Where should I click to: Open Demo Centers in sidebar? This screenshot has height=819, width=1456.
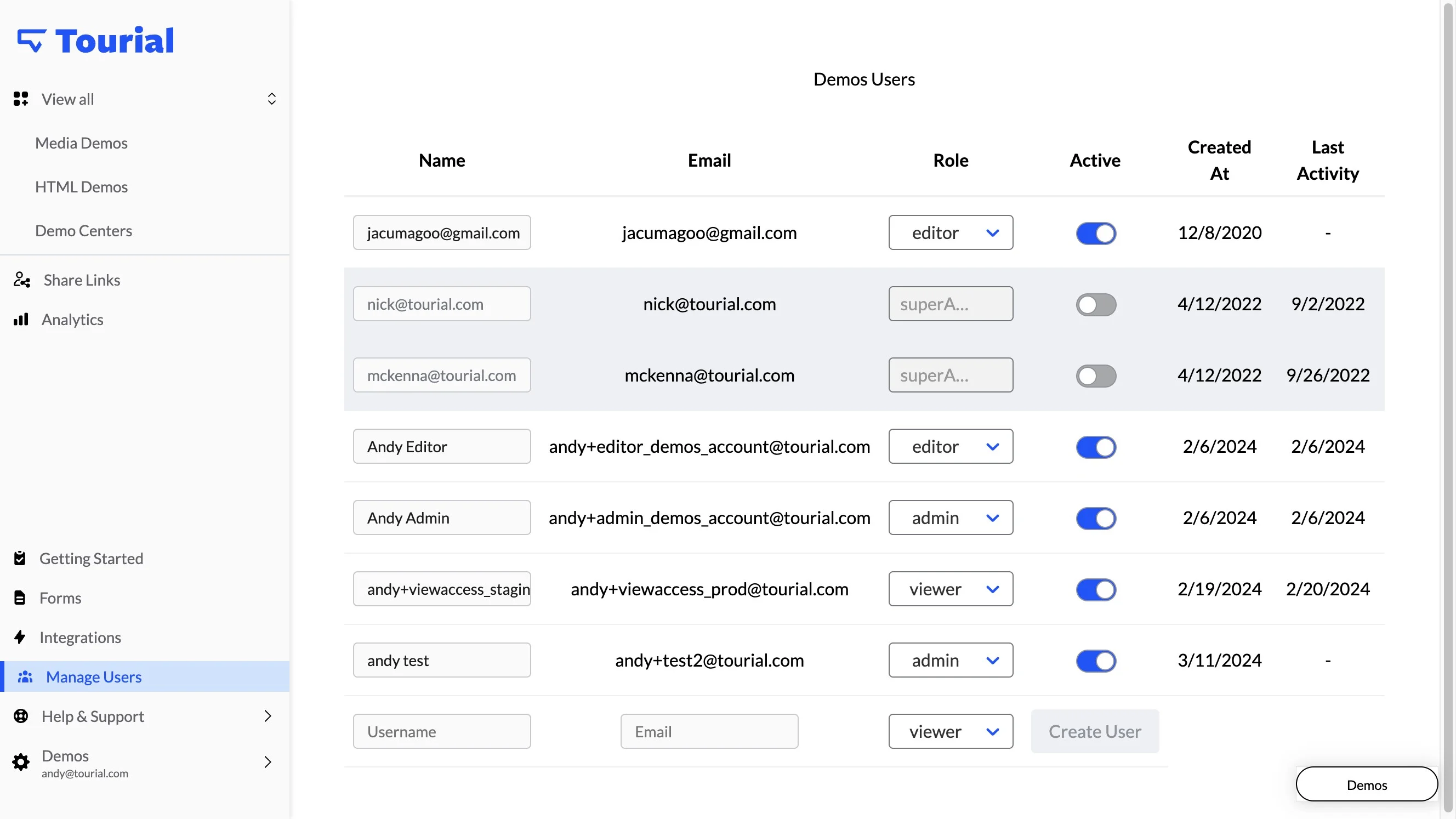[x=84, y=231]
